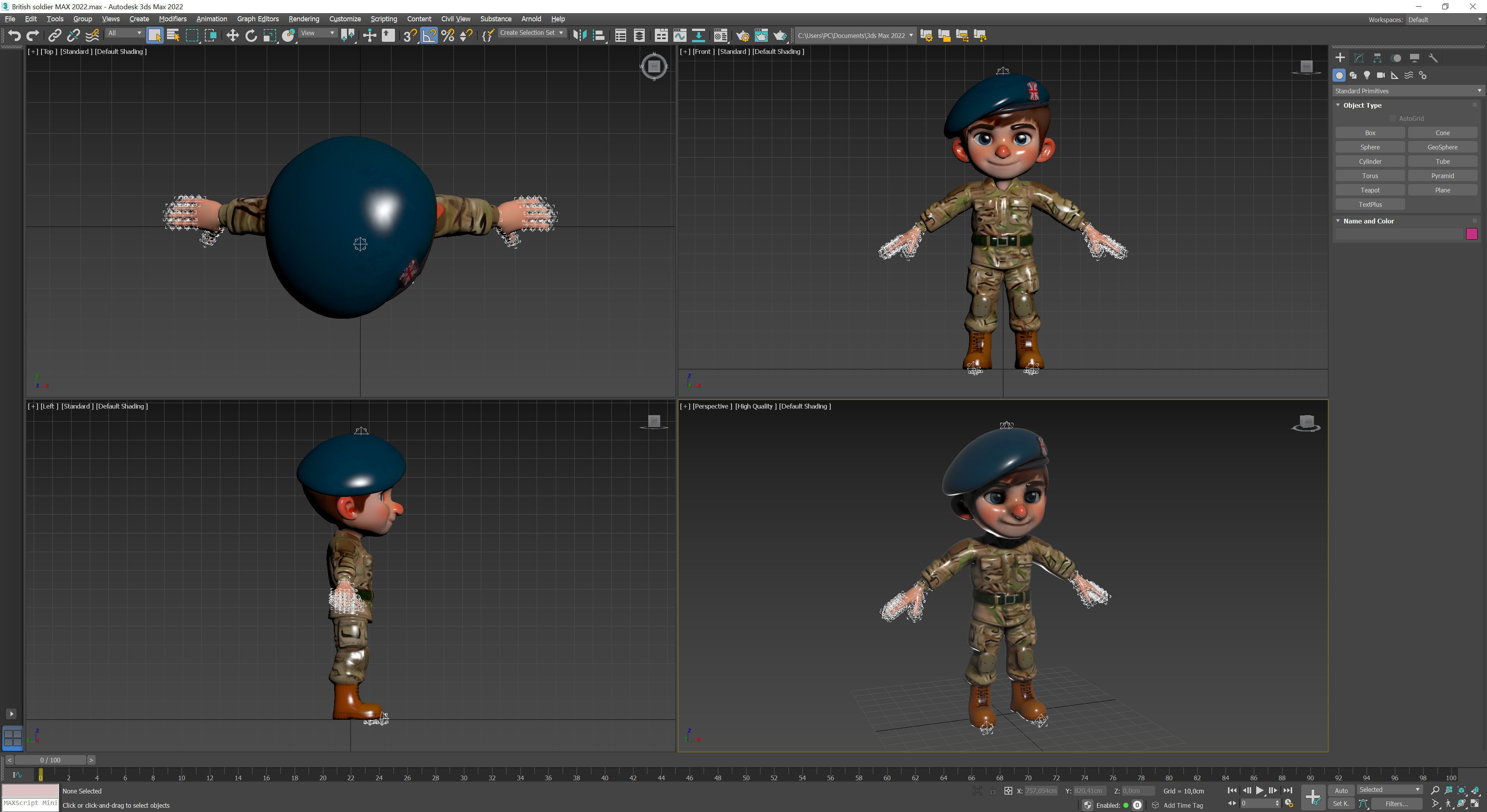
Task: Open the Curve Editor from toolbar
Action: [x=680, y=36]
